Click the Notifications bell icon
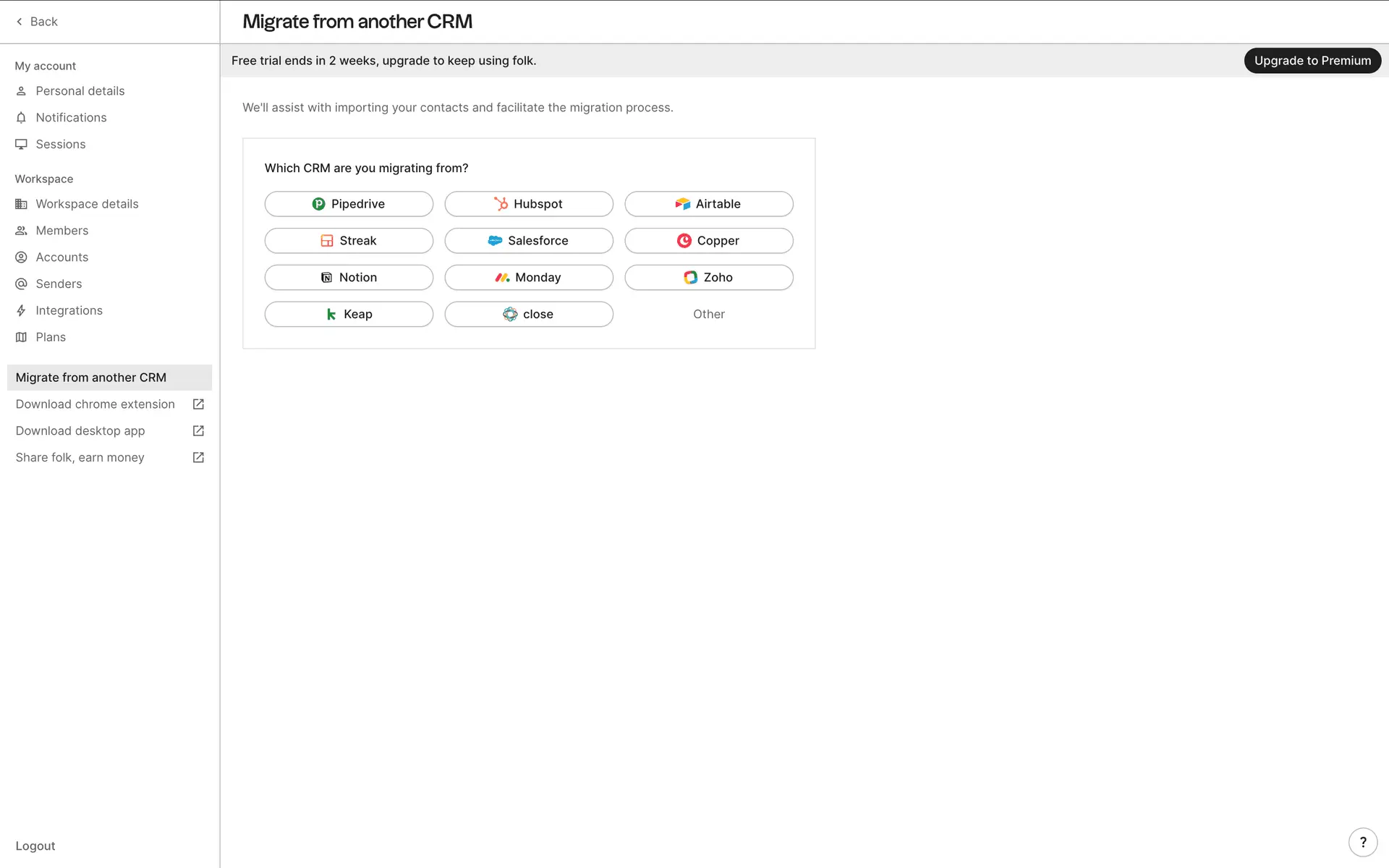 click(x=21, y=117)
